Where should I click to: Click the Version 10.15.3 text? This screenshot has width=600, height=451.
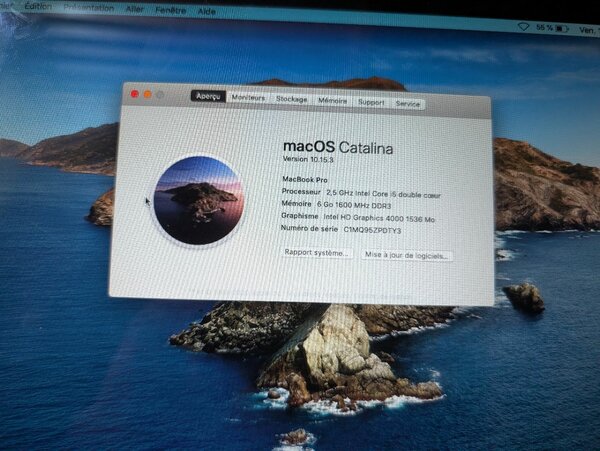[308, 159]
